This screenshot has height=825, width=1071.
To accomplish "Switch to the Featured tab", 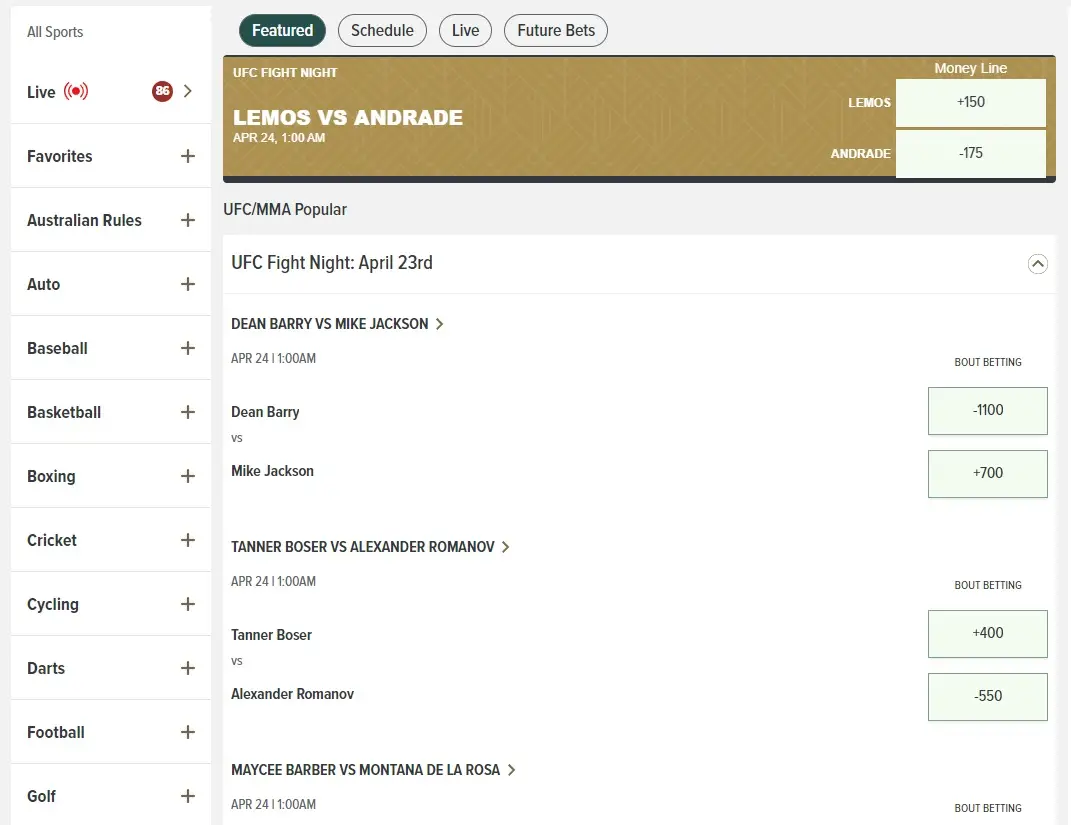I will click(x=282, y=31).
